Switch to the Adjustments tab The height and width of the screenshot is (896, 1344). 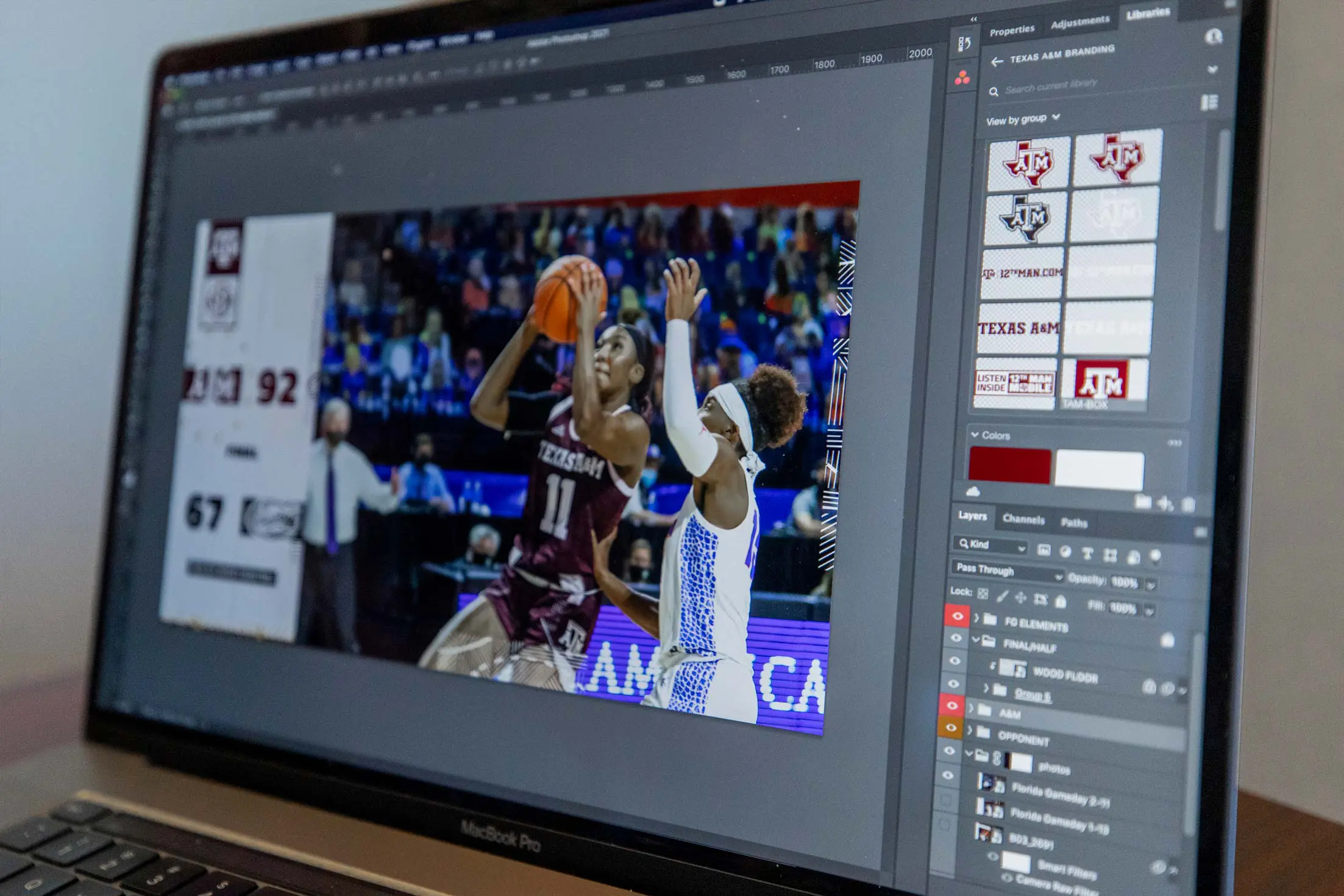pos(1080,23)
